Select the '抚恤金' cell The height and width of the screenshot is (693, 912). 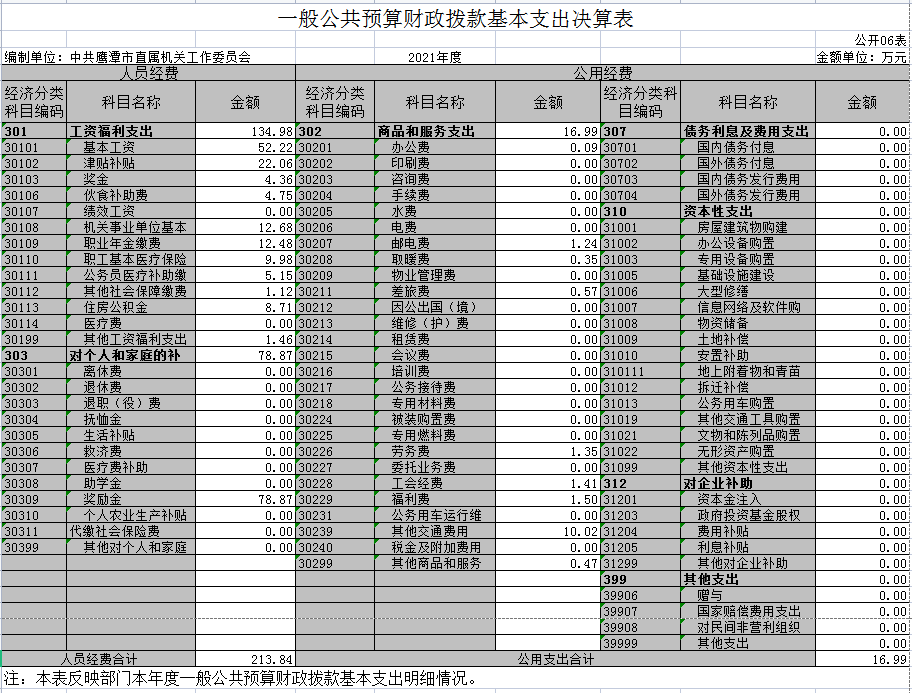(131, 419)
